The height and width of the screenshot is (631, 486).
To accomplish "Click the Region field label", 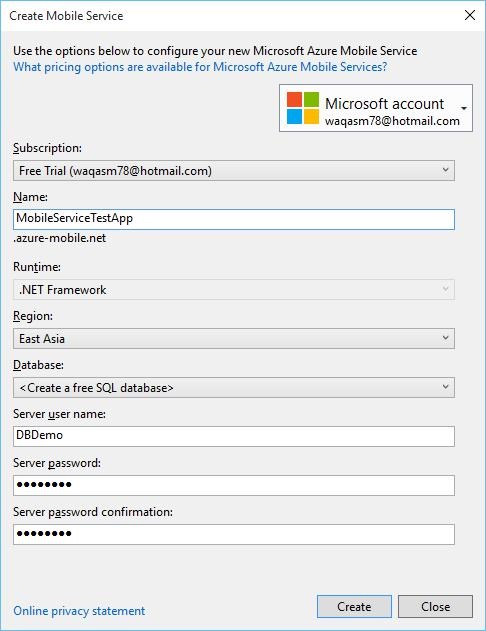I will pyautogui.click(x=33, y=316).
